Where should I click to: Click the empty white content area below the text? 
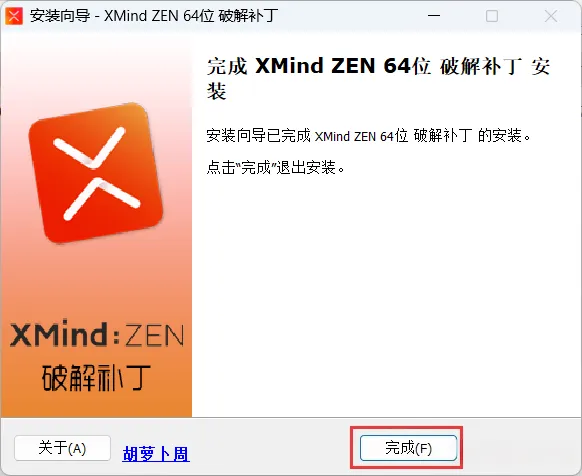point(386,297)
